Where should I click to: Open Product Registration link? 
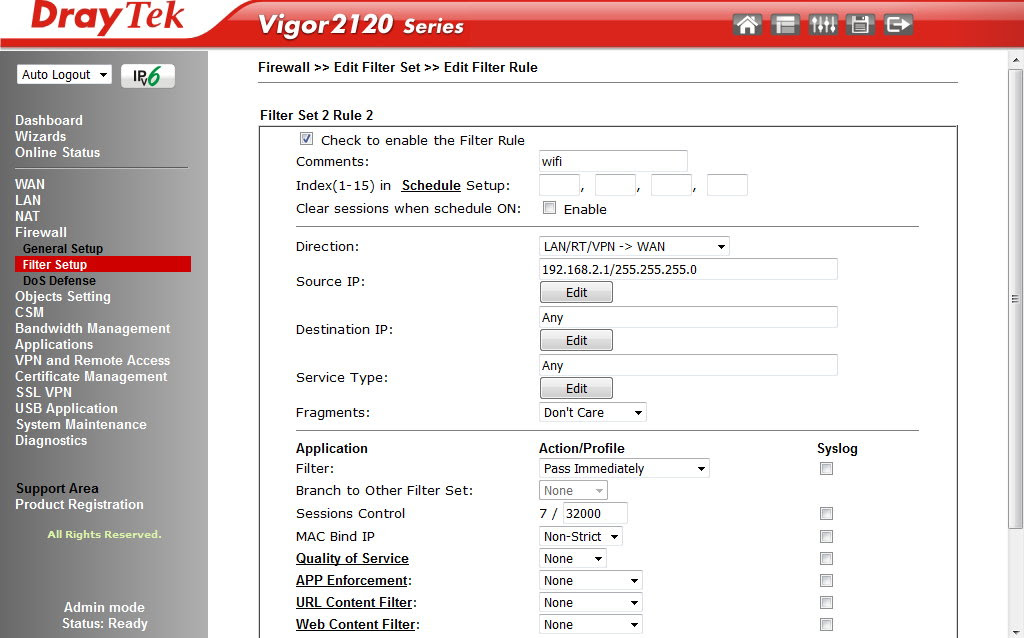point(79,504)
